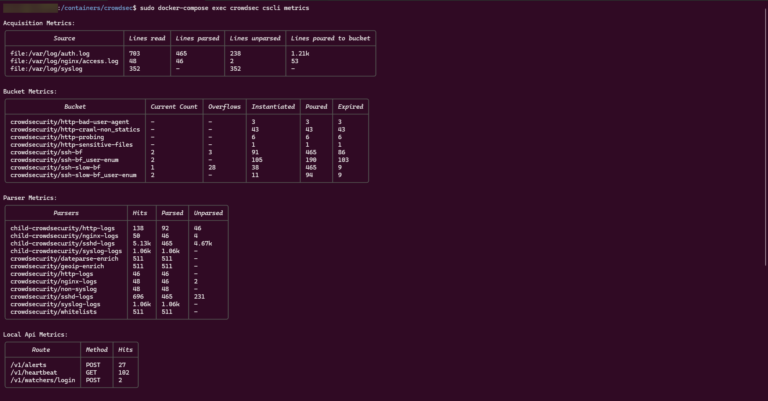The image size is (768, 401).
Task: Click the 'crowdsecurity/ssh-slow-bf' bucket name
Action: pyautogui.click(x=55, y=167)
